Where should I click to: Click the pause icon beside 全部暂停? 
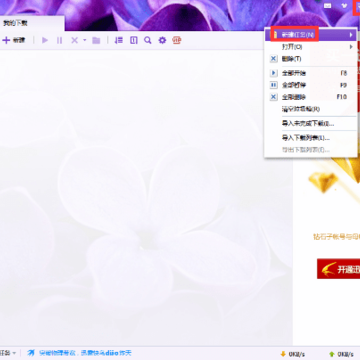[273, 85]
